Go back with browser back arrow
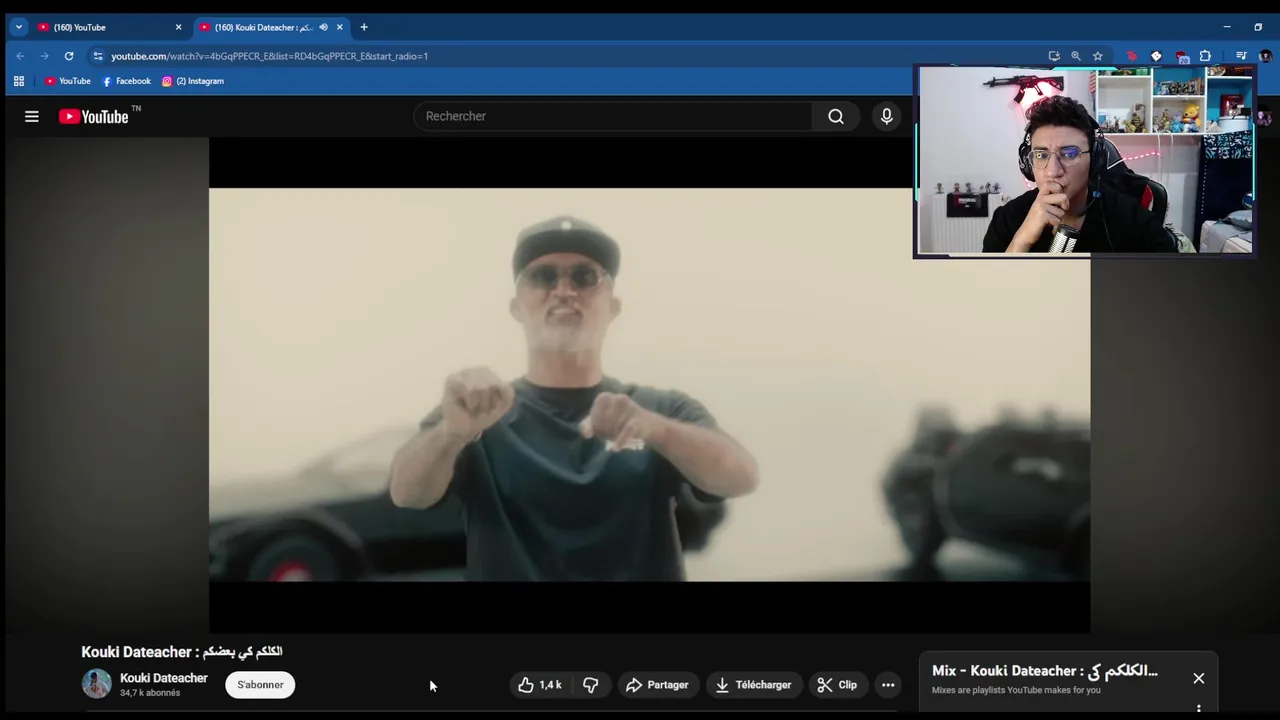1280x720 pixels. 20,56
